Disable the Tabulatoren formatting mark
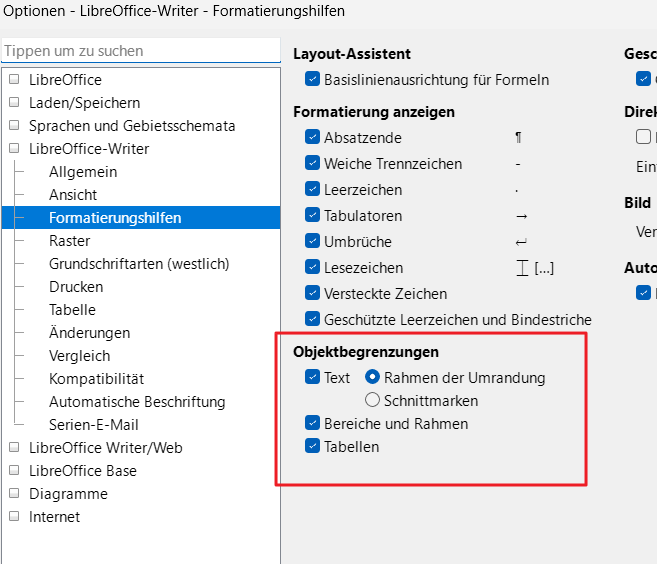This screenshot has height=564, width=657. (x=313, y=216)
